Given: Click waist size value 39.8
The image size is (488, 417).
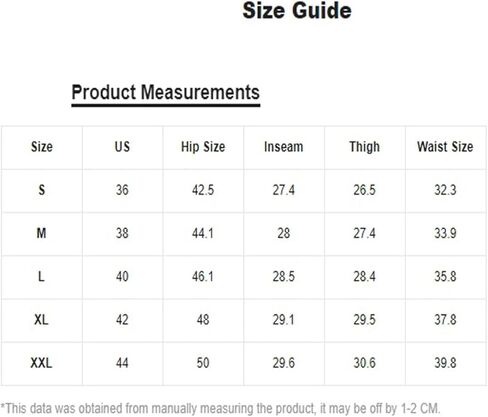Looking at the screenshot, I should tap(445, 363).
